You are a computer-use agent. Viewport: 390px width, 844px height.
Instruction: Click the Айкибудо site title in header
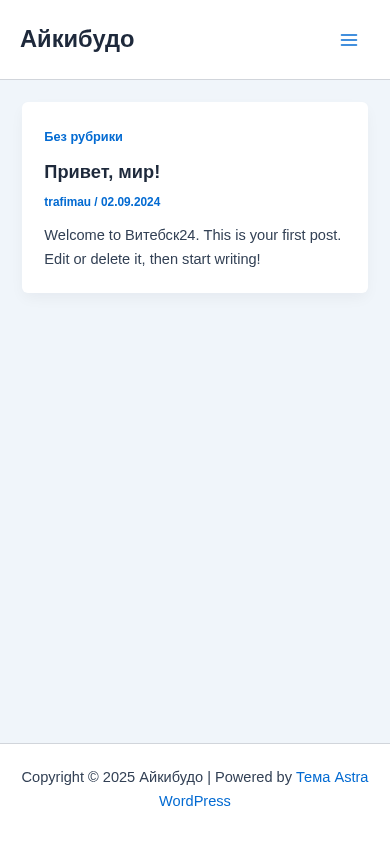(77, 39)
